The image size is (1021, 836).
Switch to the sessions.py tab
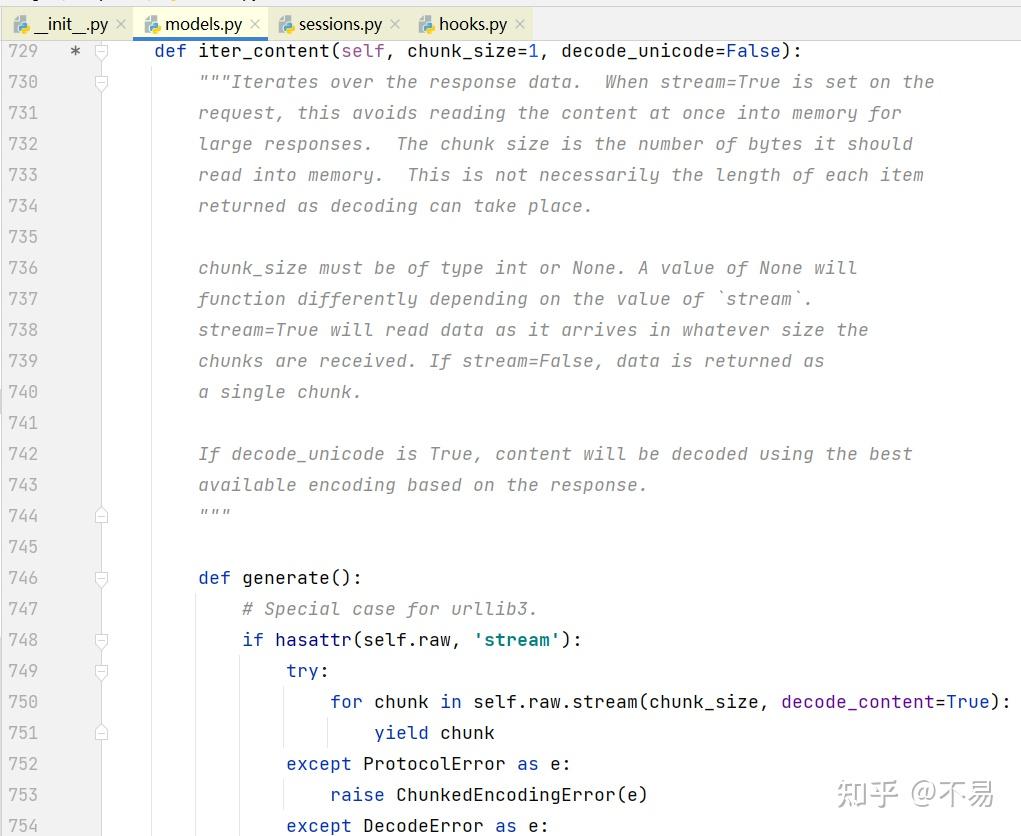point(340,24)
